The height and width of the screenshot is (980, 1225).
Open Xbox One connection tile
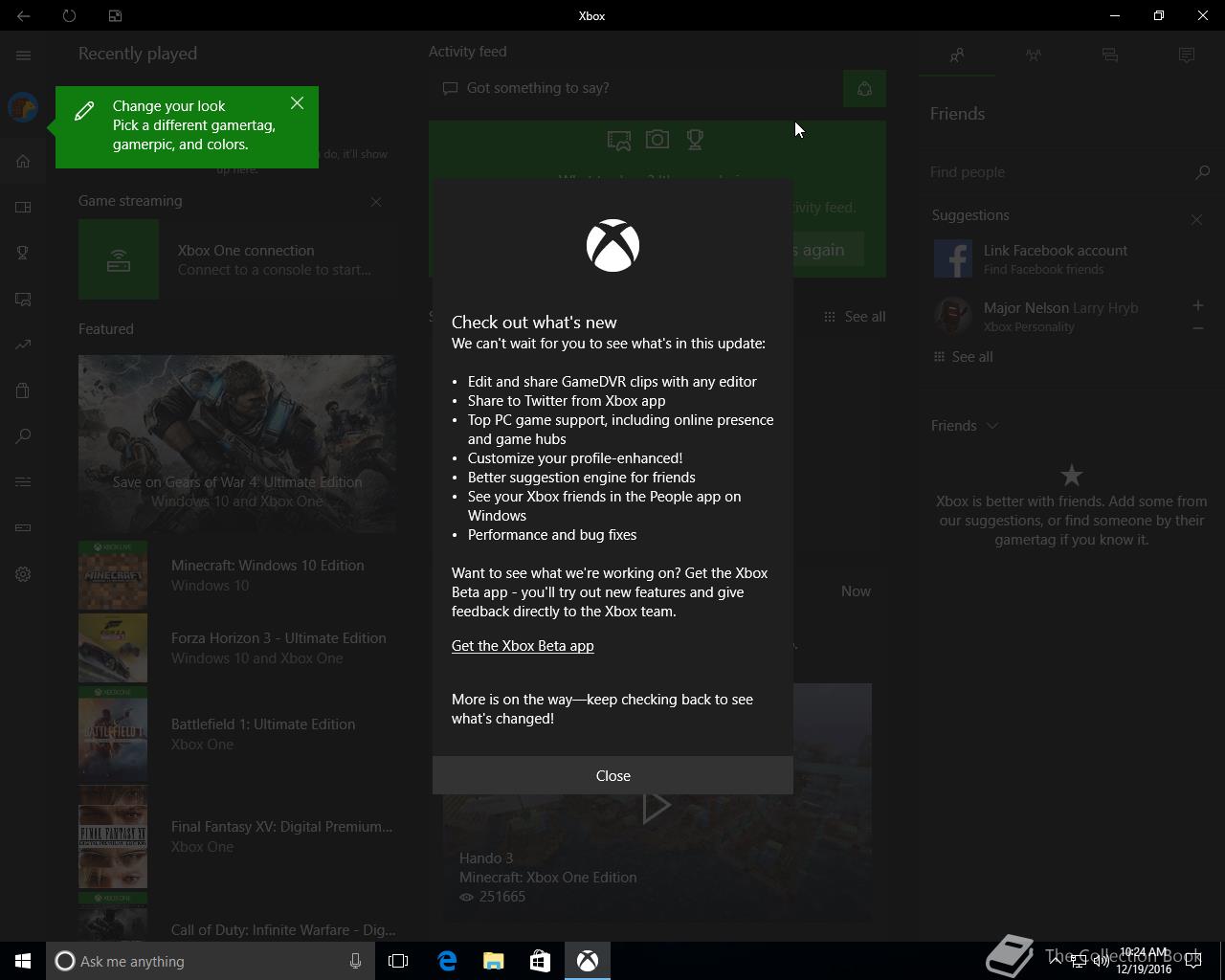pyautogui.click(x=237, y=259)
